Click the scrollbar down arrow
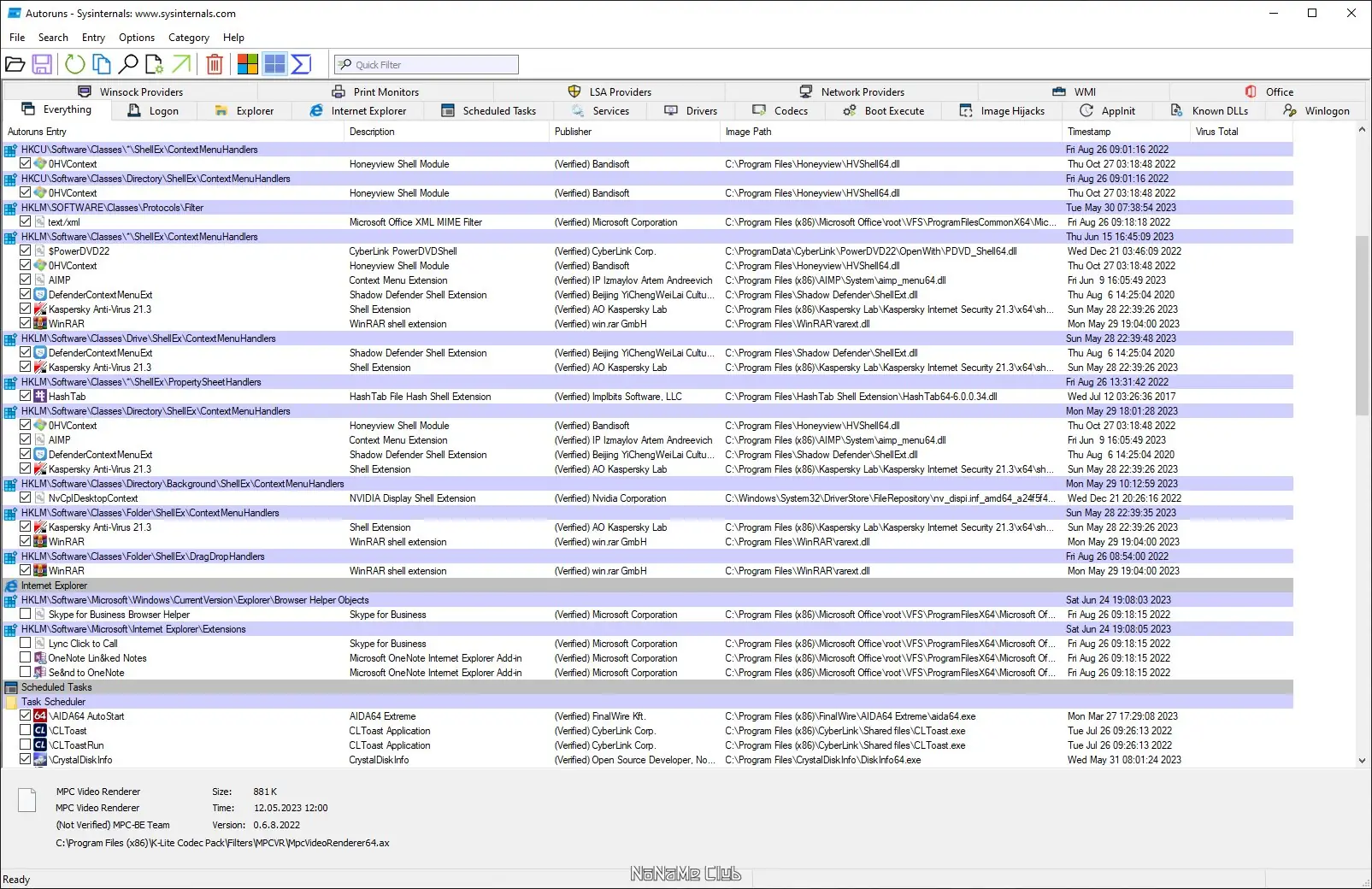The image size is (1372, 889). pyautogui.click(x=1362, y=761)
